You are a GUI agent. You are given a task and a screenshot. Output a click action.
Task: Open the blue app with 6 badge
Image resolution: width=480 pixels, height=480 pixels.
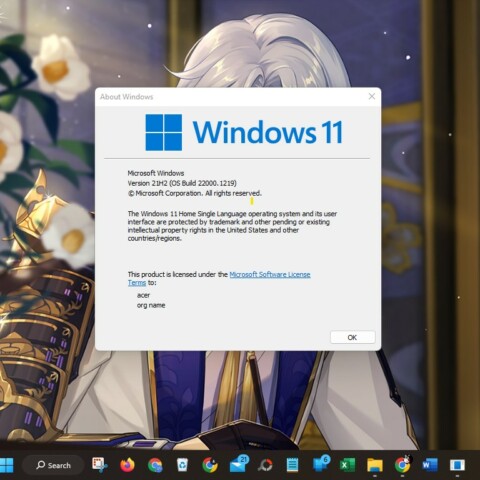[x=321, y=464]
